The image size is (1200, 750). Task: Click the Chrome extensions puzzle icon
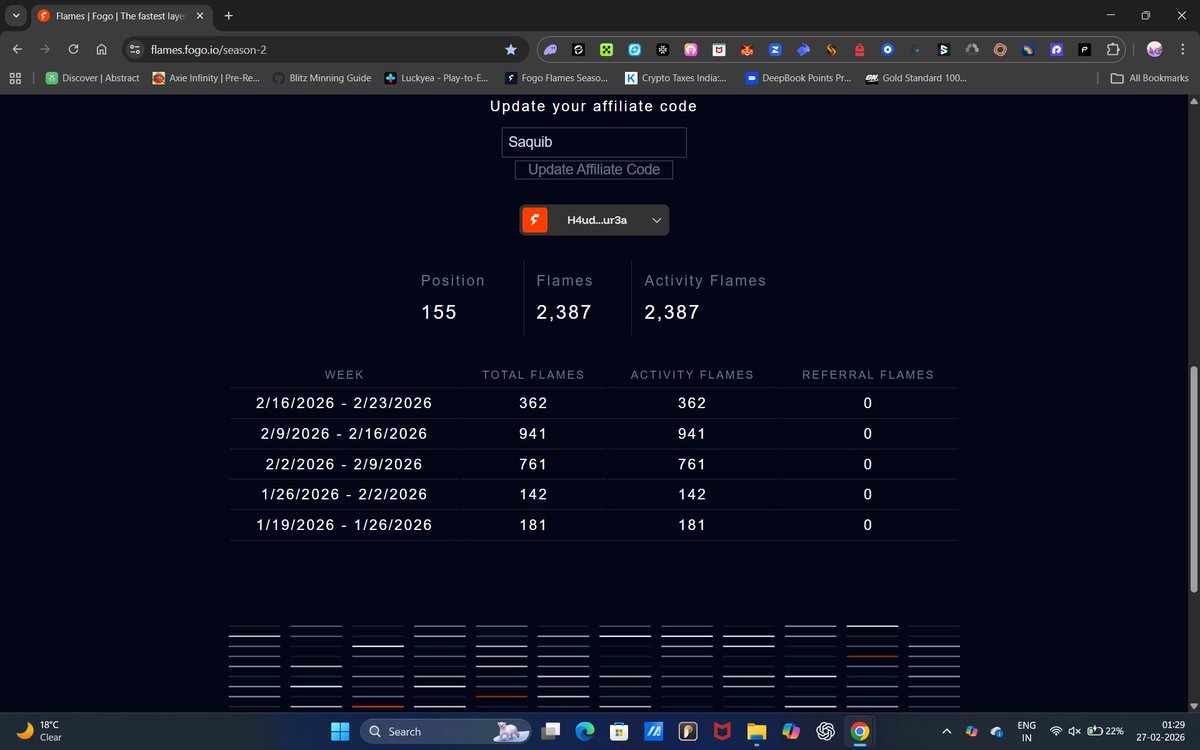tap(1113, 48)
